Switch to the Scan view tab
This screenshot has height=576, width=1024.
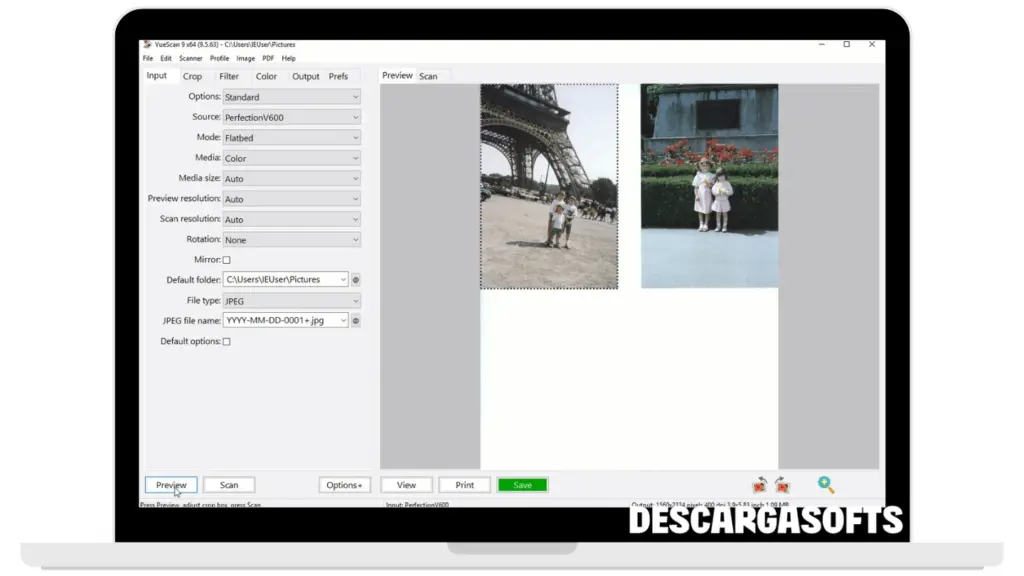click(x=428, y=76)
